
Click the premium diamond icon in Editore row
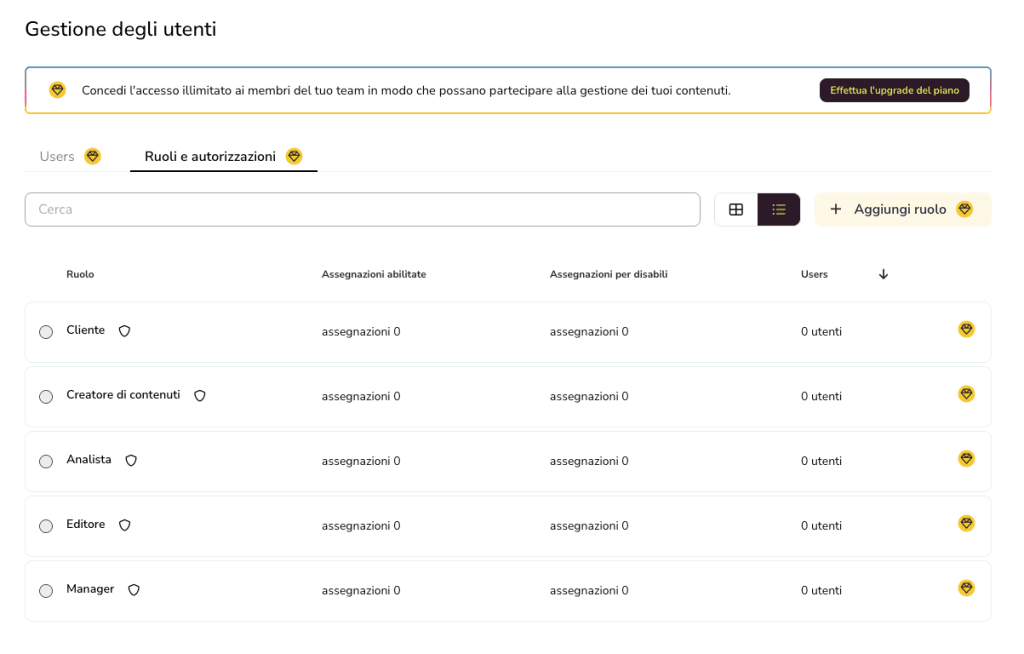point(966,523)
